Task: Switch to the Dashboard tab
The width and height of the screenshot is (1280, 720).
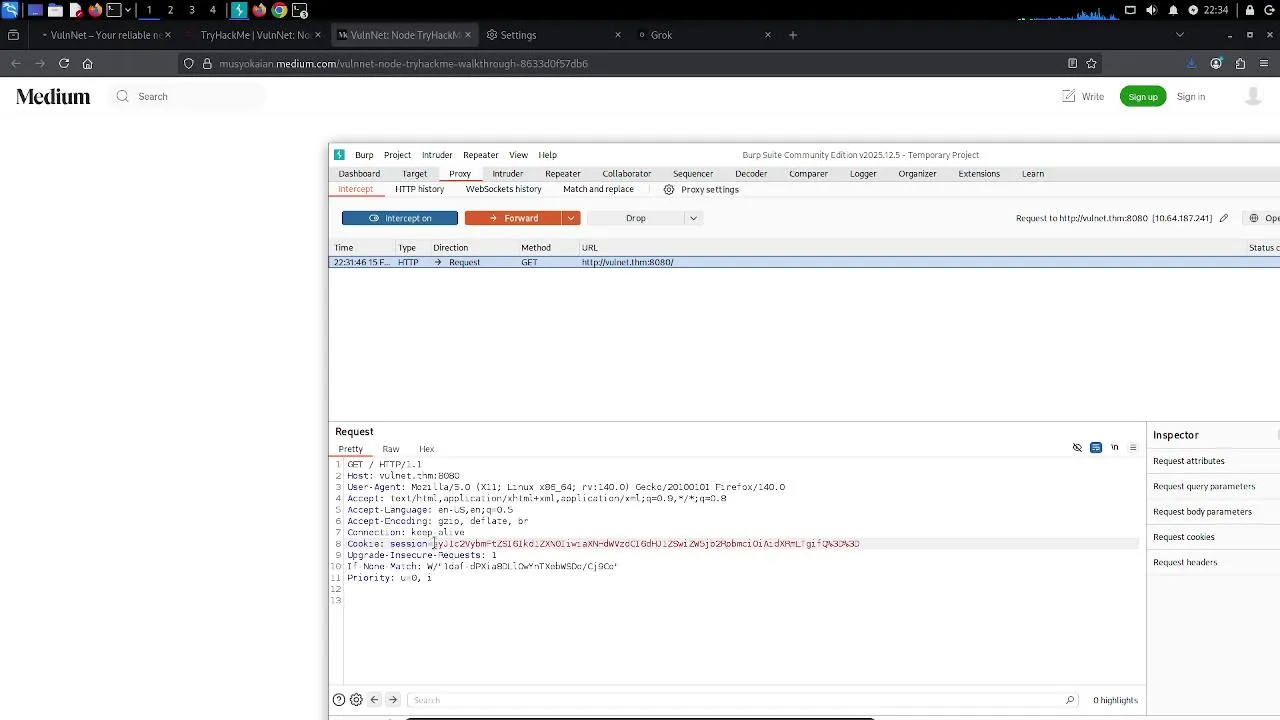Action: click(359, 174)
